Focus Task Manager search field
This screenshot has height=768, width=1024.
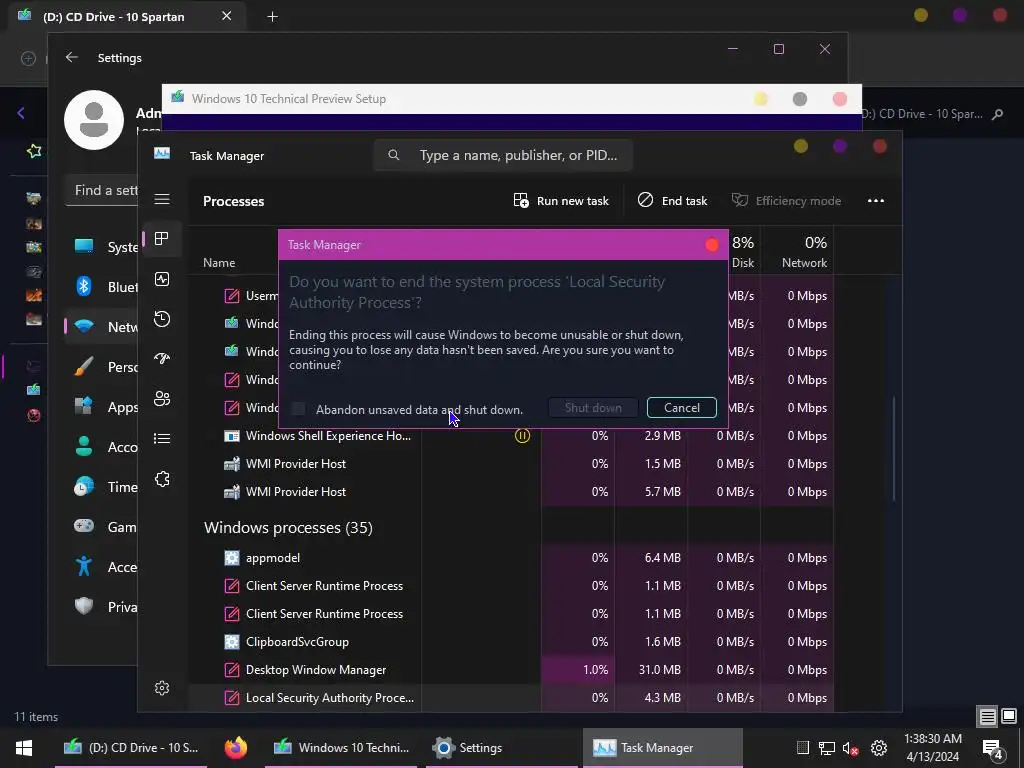[503, 155]
